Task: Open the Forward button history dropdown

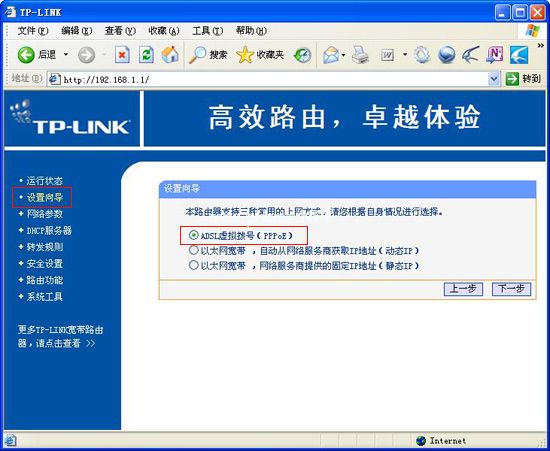Action: tap(104, 55)
